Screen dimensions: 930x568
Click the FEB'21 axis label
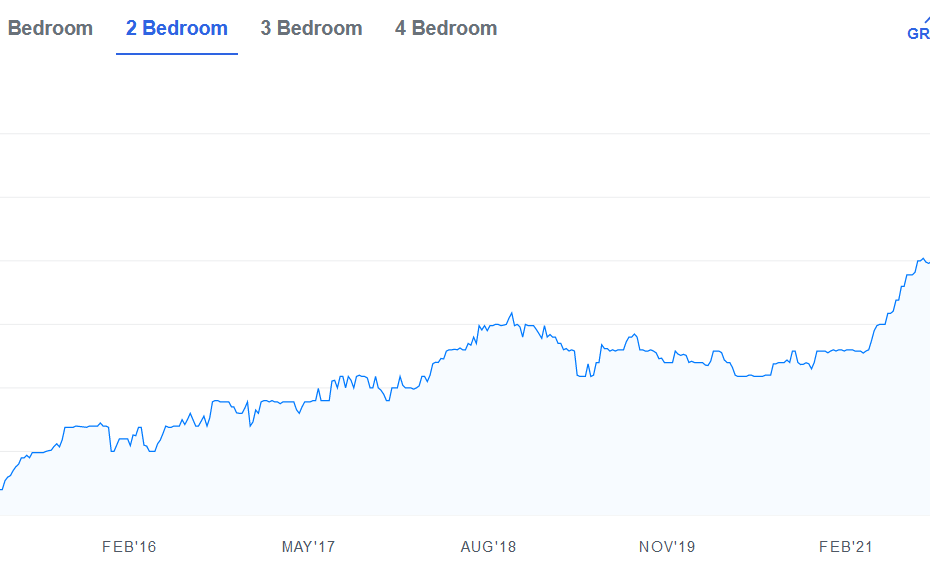(846, 547)
